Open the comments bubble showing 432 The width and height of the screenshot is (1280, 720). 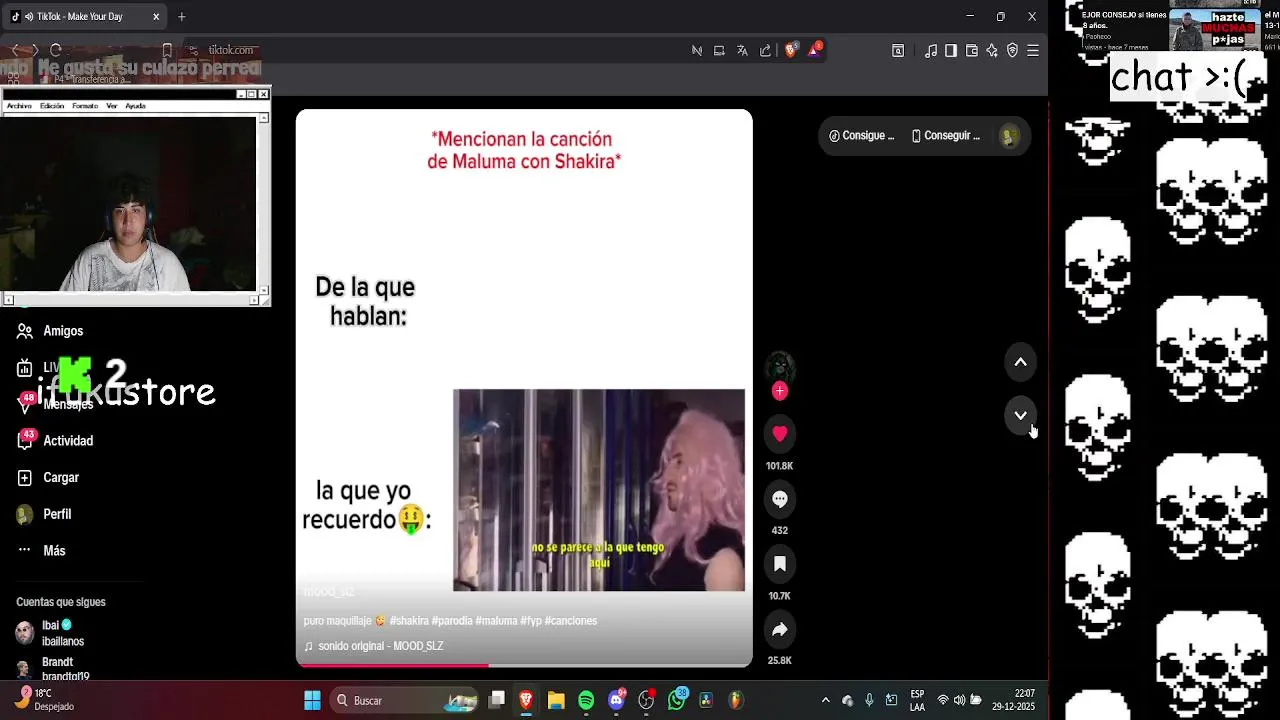(780, 499)
